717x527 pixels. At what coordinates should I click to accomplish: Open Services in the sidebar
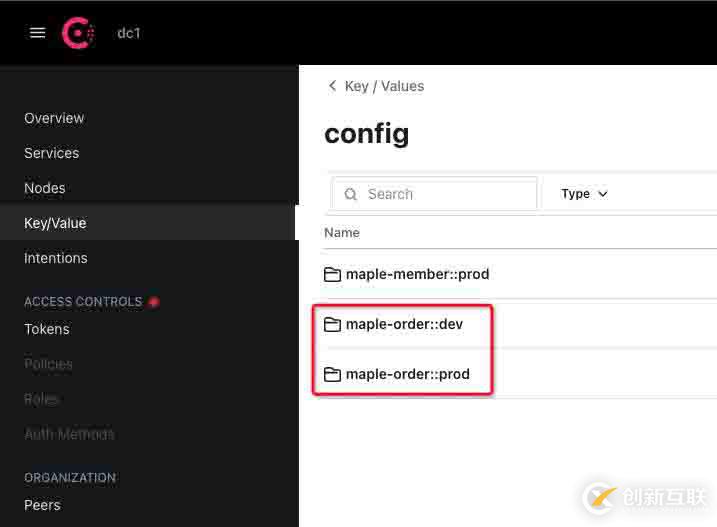pyautogui.click(x=51, y=153)
